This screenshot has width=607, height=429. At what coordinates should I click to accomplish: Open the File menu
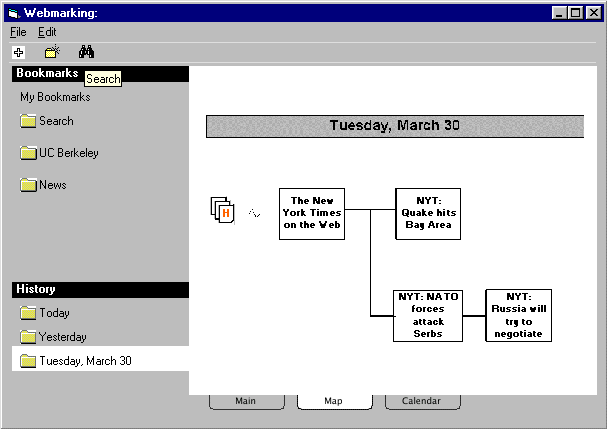(x=18, y=32)
